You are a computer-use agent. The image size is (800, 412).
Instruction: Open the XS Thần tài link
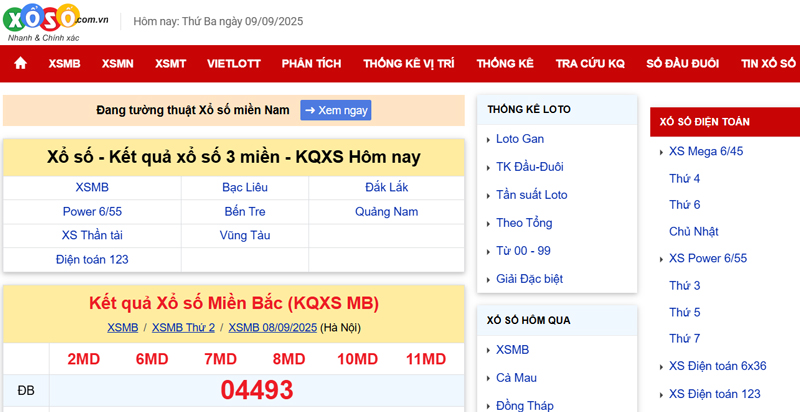92,236
